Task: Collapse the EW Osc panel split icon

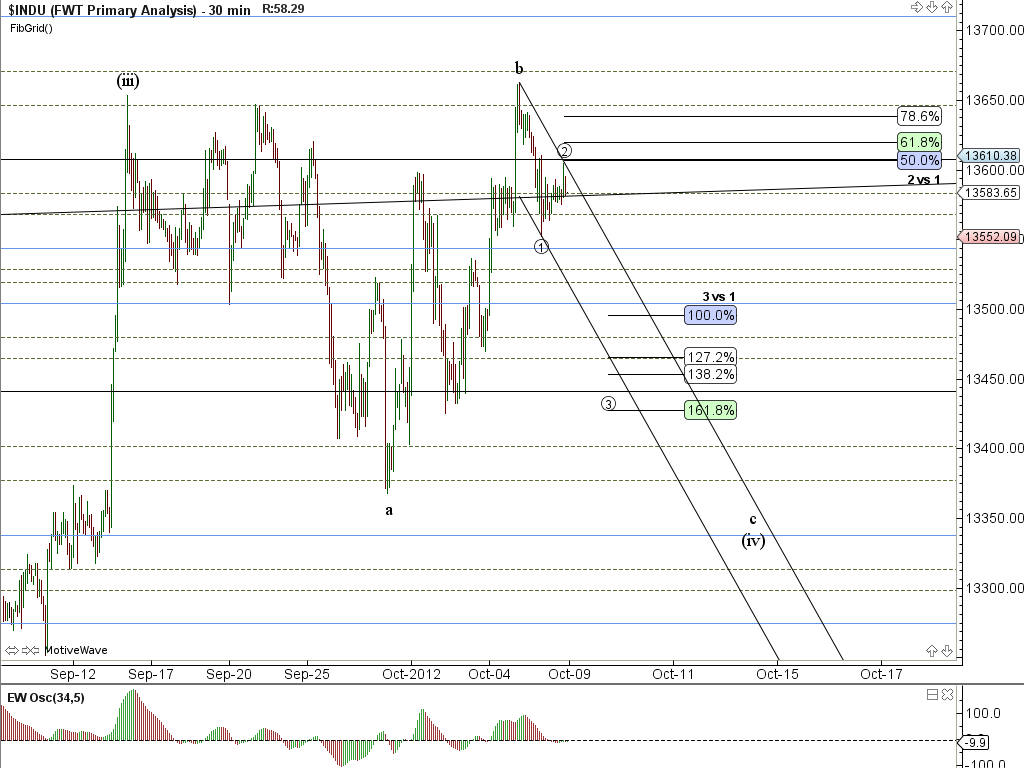Action: tap(932, 695)
